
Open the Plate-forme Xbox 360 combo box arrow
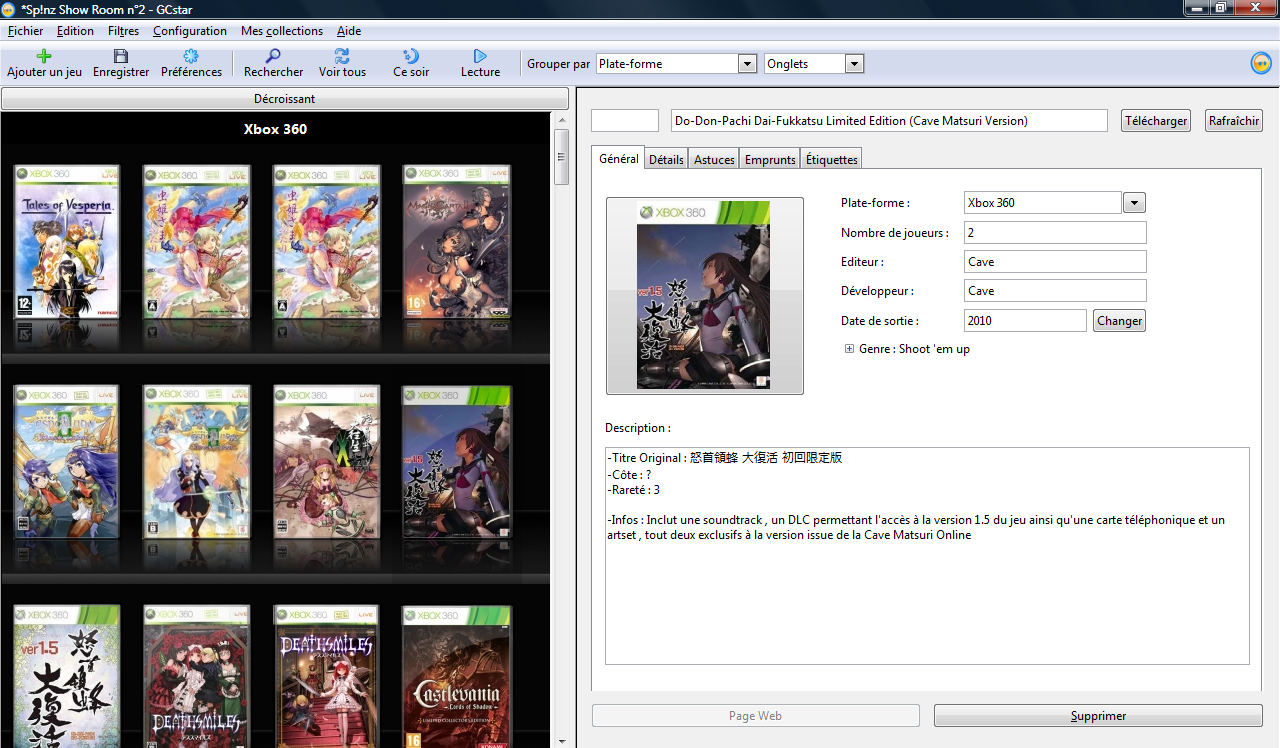1134,203
